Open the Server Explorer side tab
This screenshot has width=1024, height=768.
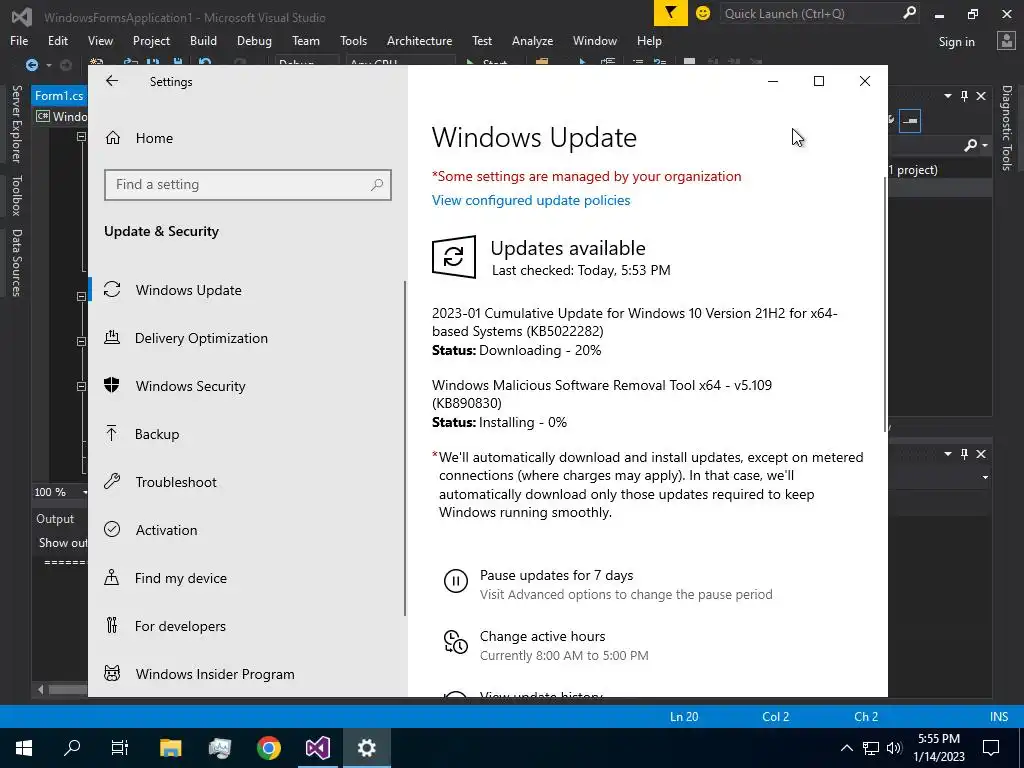tap(17, 123)
